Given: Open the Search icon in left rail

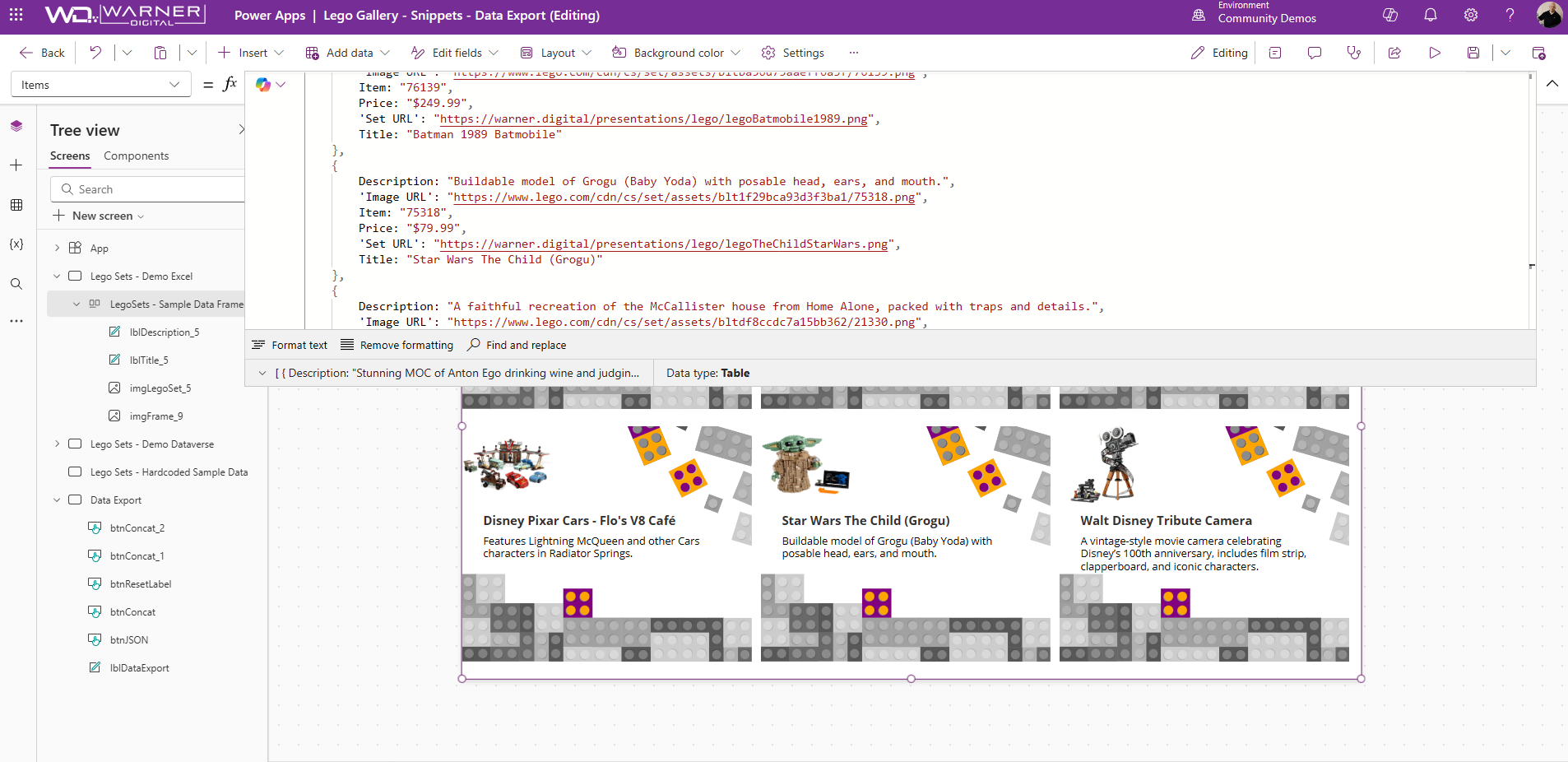Looking at the screenshot, I should [16, 284].
